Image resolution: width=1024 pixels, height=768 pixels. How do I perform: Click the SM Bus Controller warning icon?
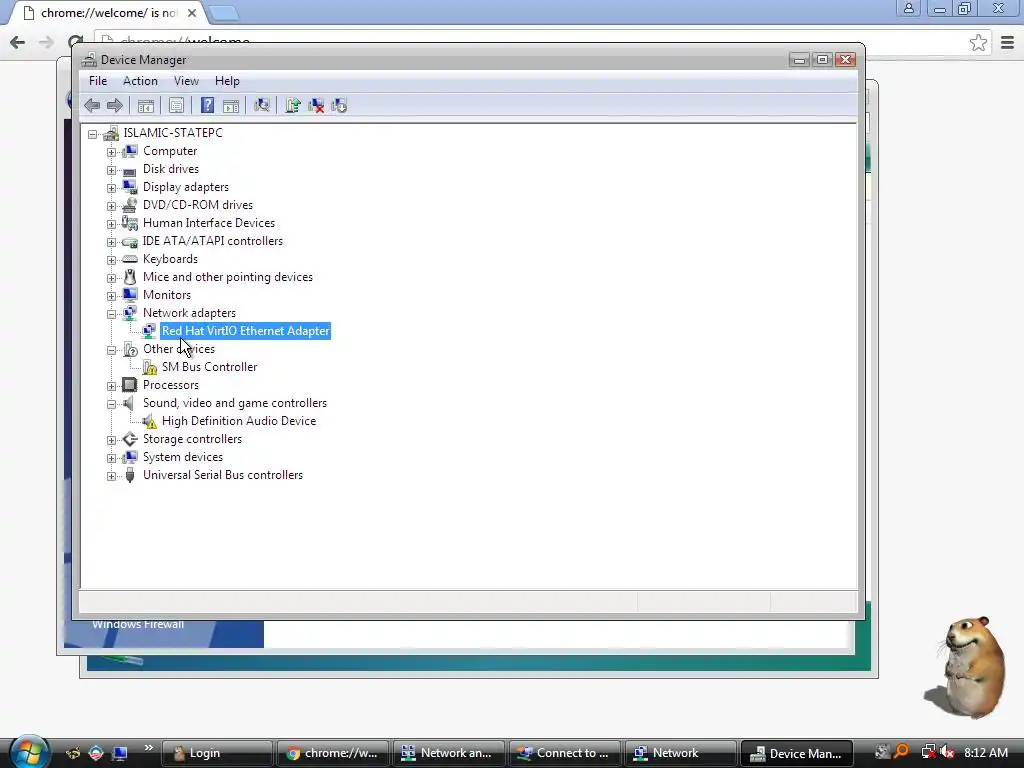(150, 367)
